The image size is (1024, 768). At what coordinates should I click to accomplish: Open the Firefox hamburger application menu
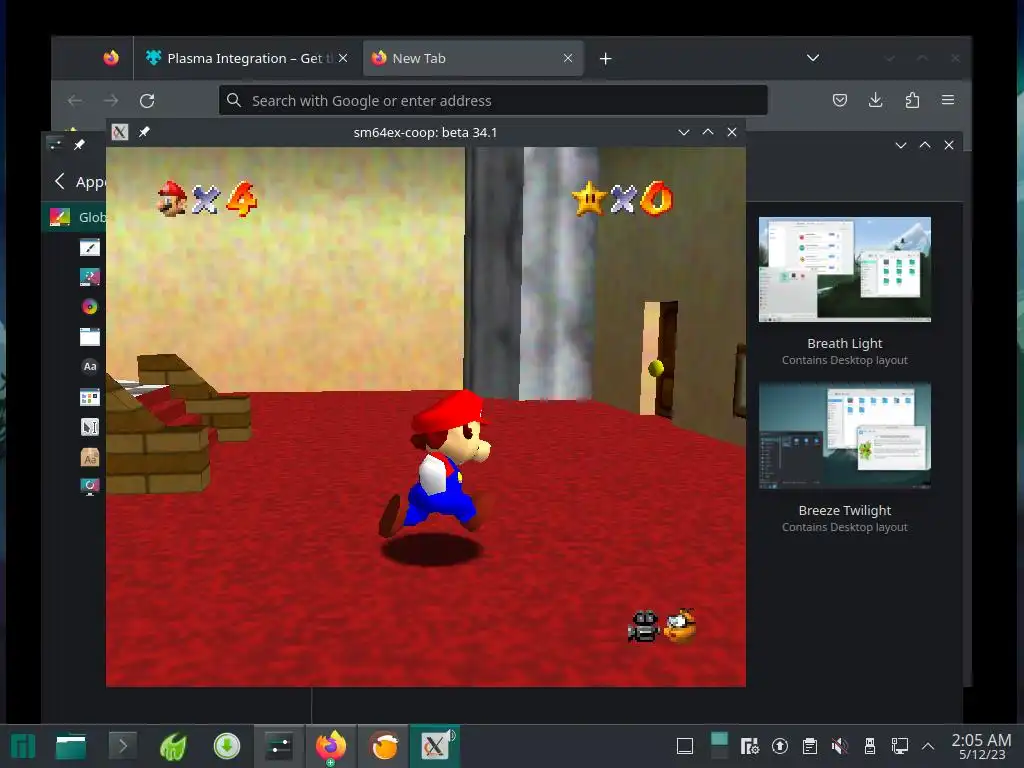point(948,100)
